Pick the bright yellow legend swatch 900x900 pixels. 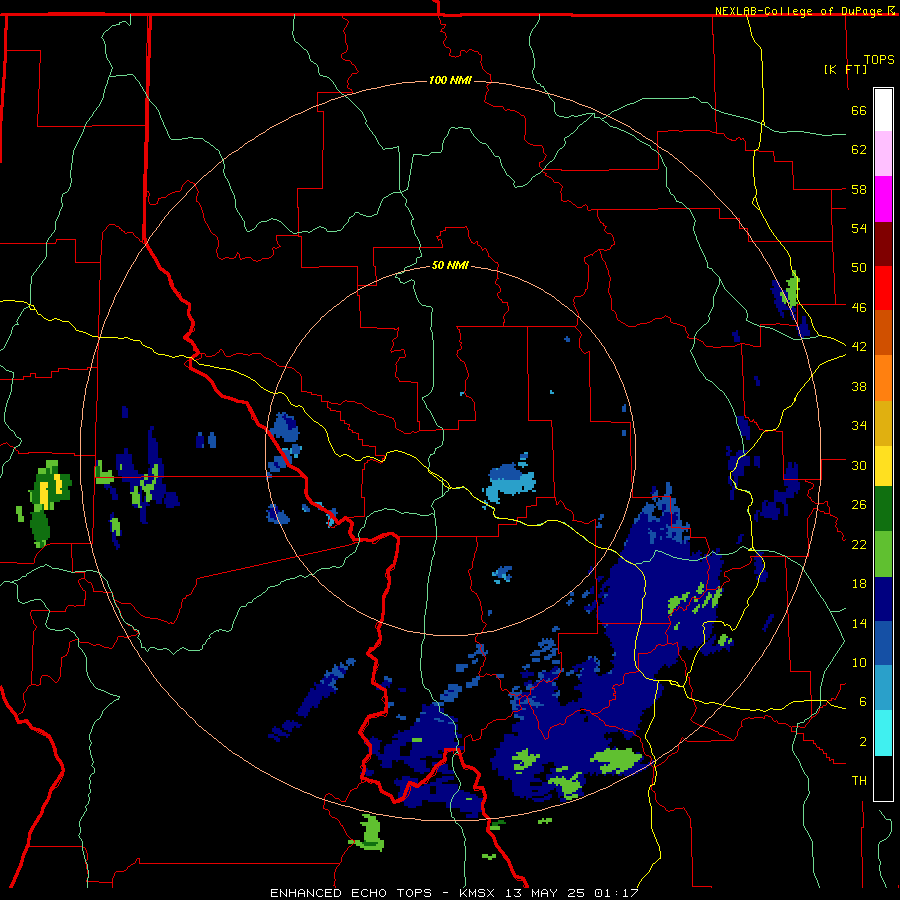883,466
